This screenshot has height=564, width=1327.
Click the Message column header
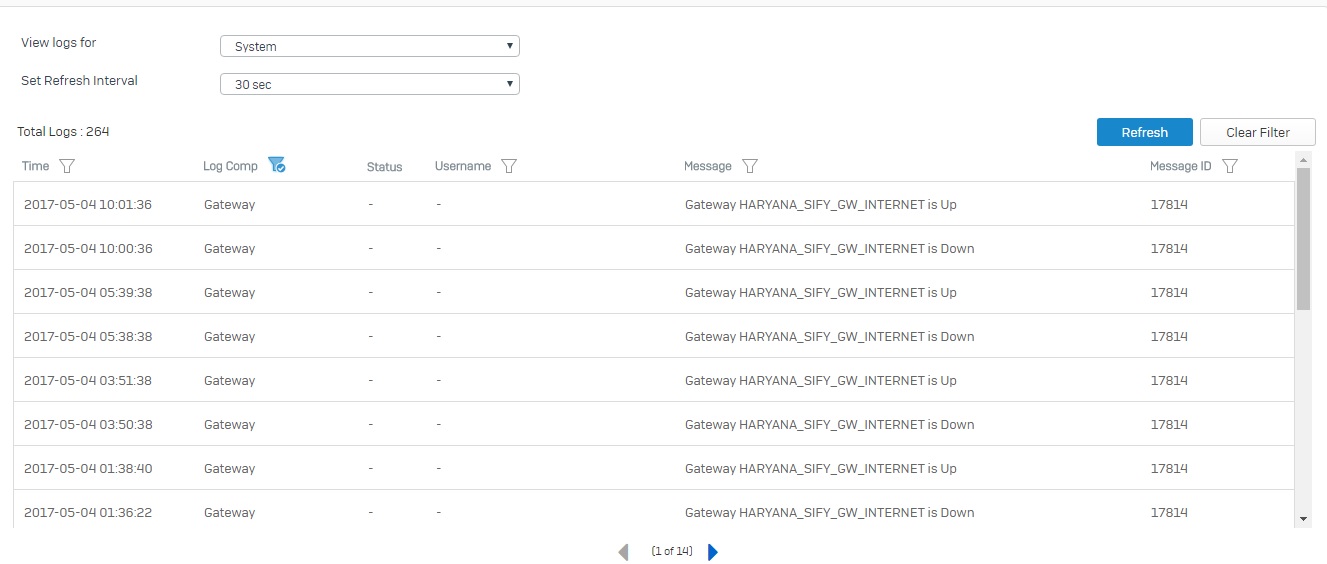coord(708,166)
